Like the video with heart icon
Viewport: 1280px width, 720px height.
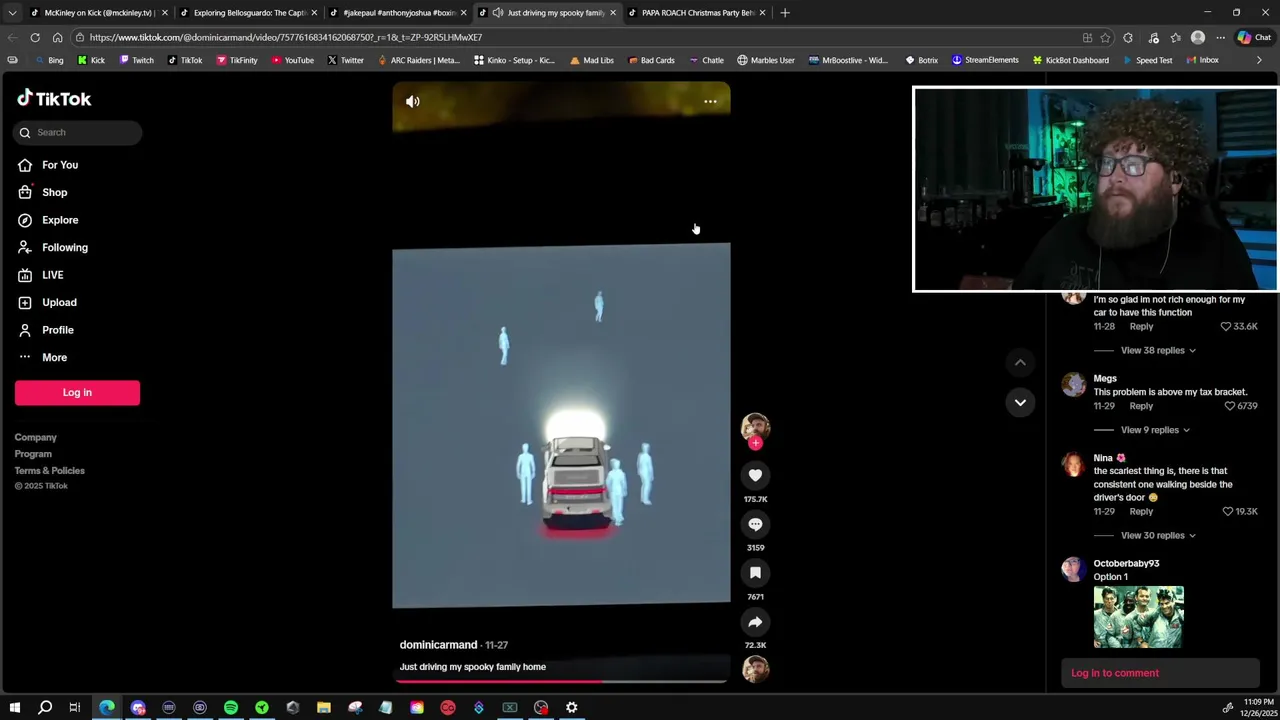point(755,475)
